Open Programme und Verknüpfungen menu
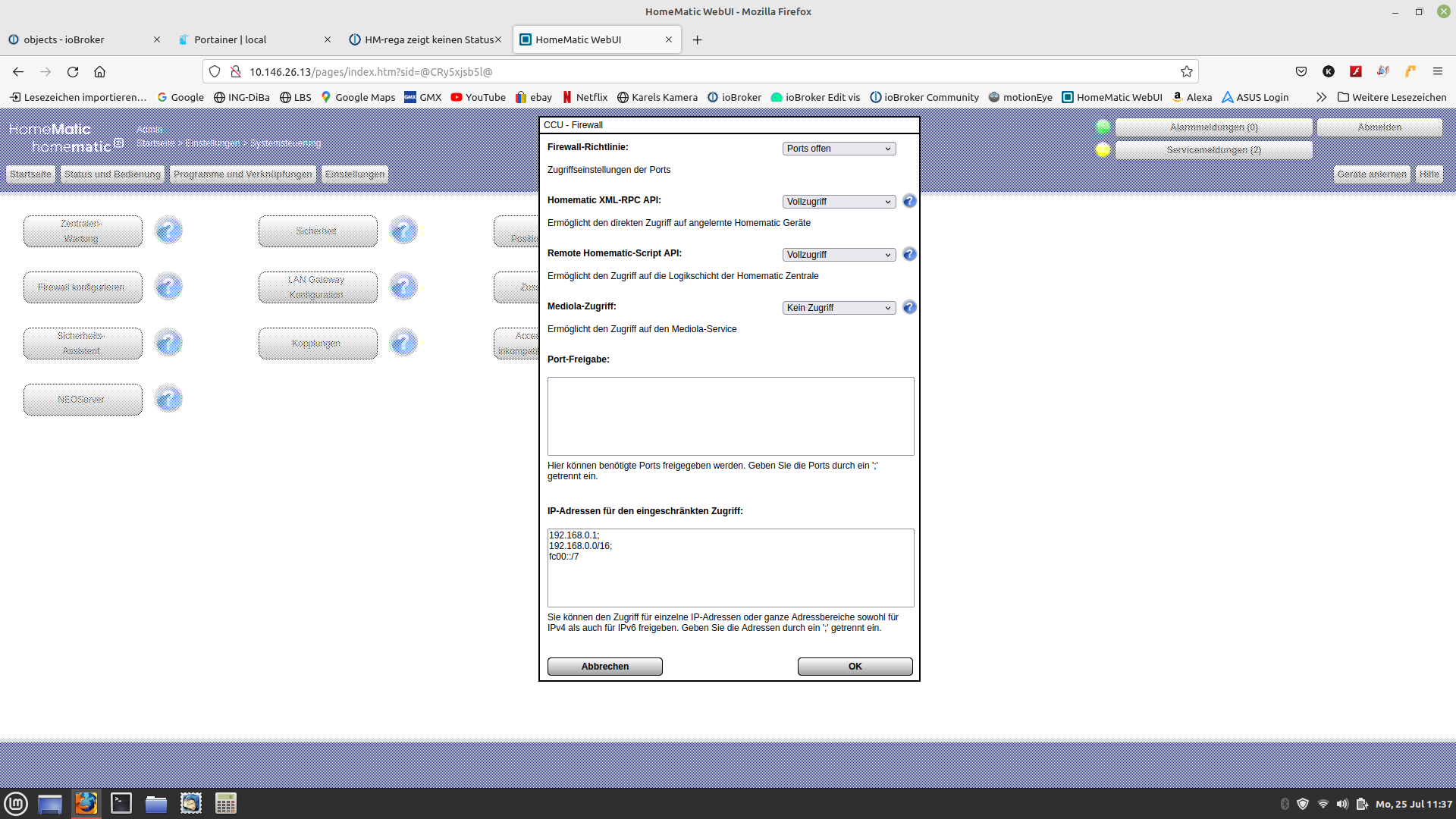The image size is (1456, 819). coord(243,174)
